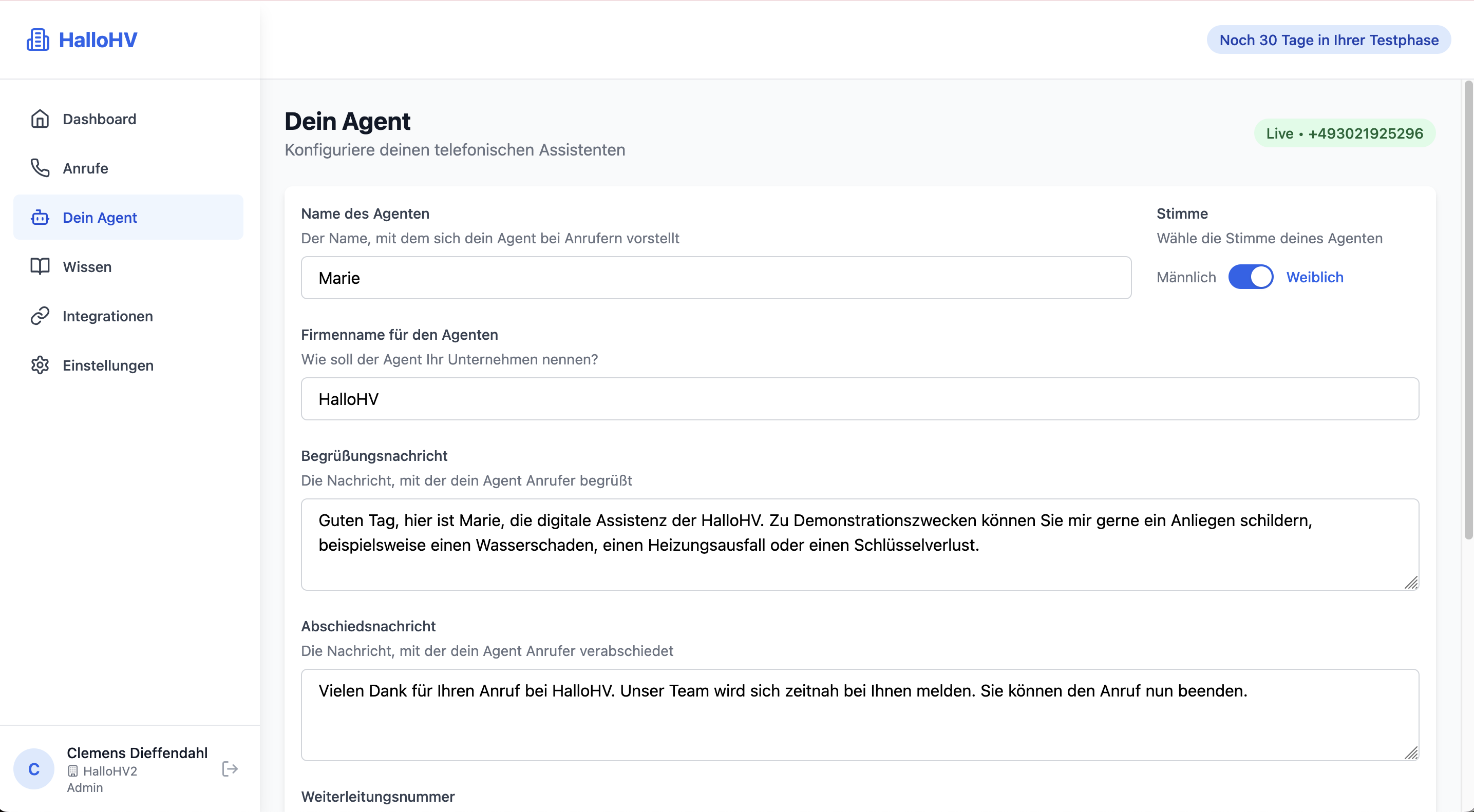Click the hint Der Name, mit dem sich dein Agent vorstellt
Screen dimensions: 1474x812
(x=490, y=238)
